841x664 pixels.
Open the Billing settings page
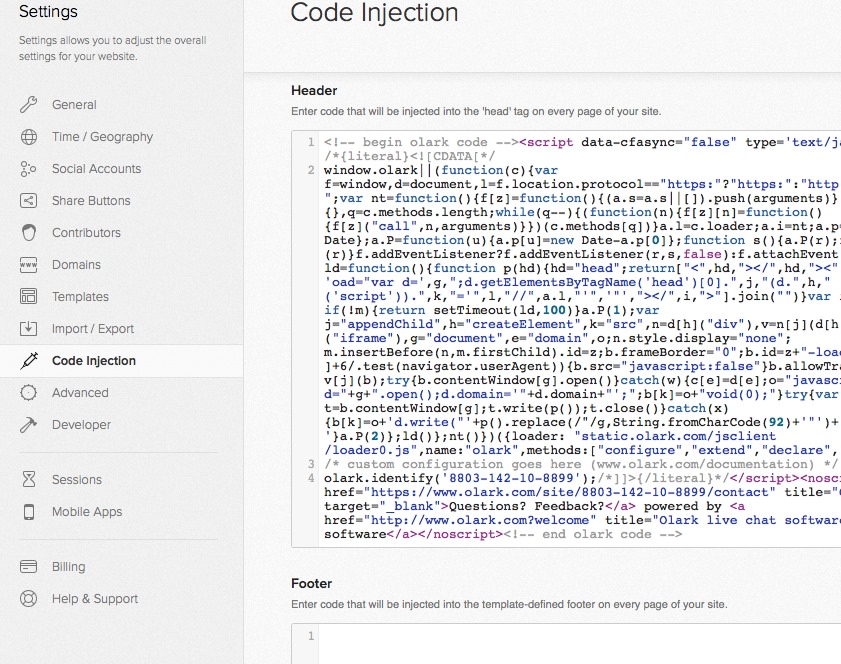68,567
